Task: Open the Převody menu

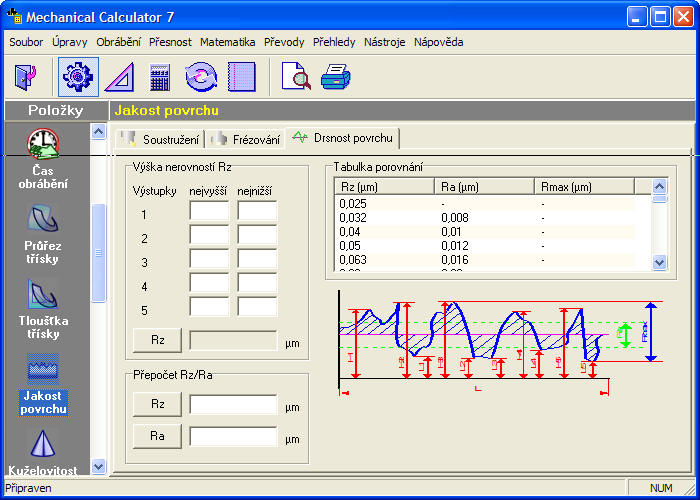Action: (x=284, y=42)
